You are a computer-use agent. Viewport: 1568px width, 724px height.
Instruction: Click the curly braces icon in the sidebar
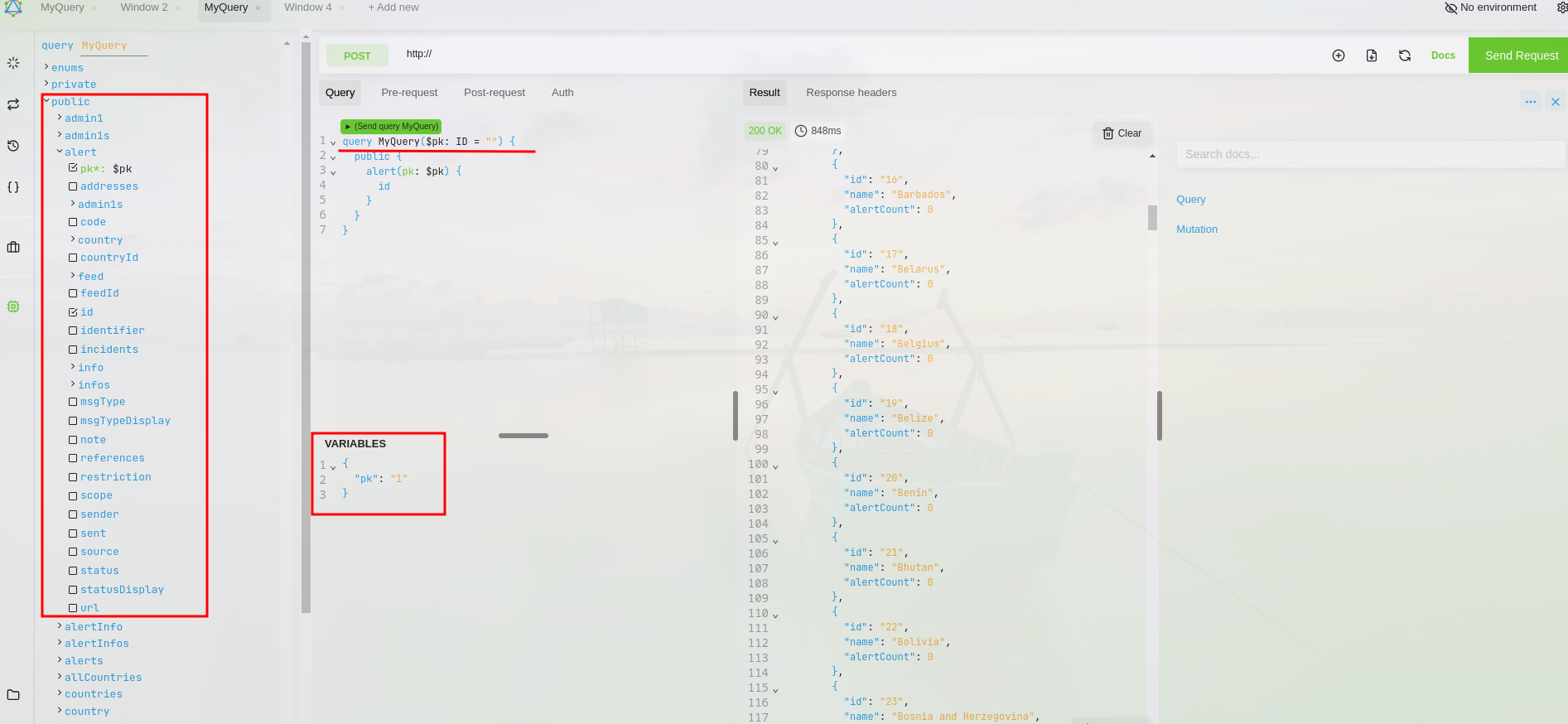click(x=13, y=187)
